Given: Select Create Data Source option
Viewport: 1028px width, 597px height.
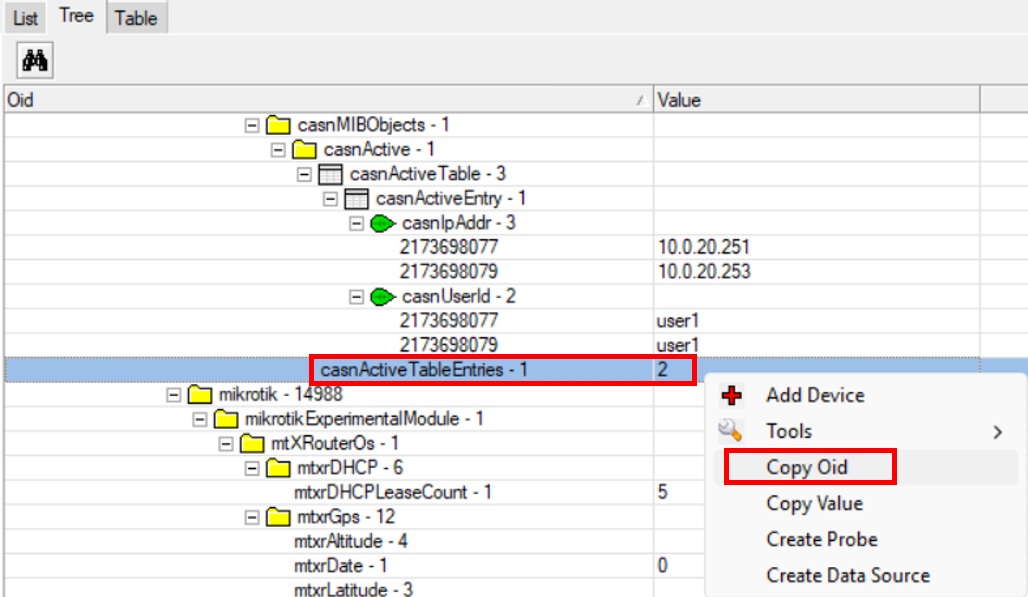Looking at the screenshot, I should coord(847,575).
